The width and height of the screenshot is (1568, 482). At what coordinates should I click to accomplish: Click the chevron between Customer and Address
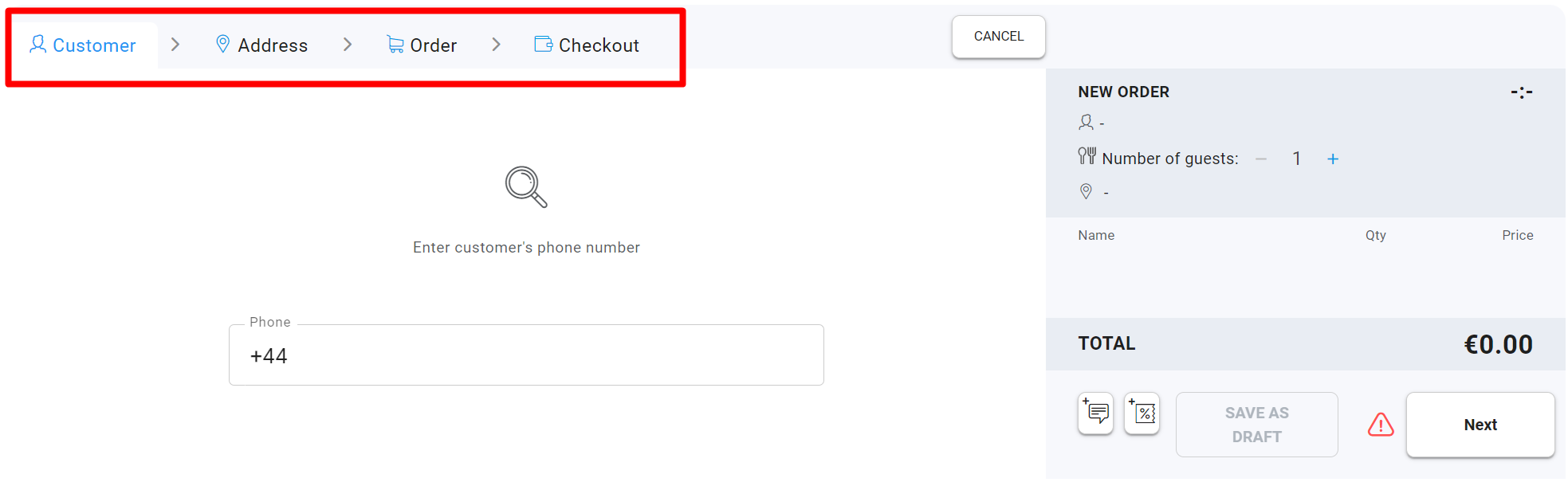(x=175, y=45)
